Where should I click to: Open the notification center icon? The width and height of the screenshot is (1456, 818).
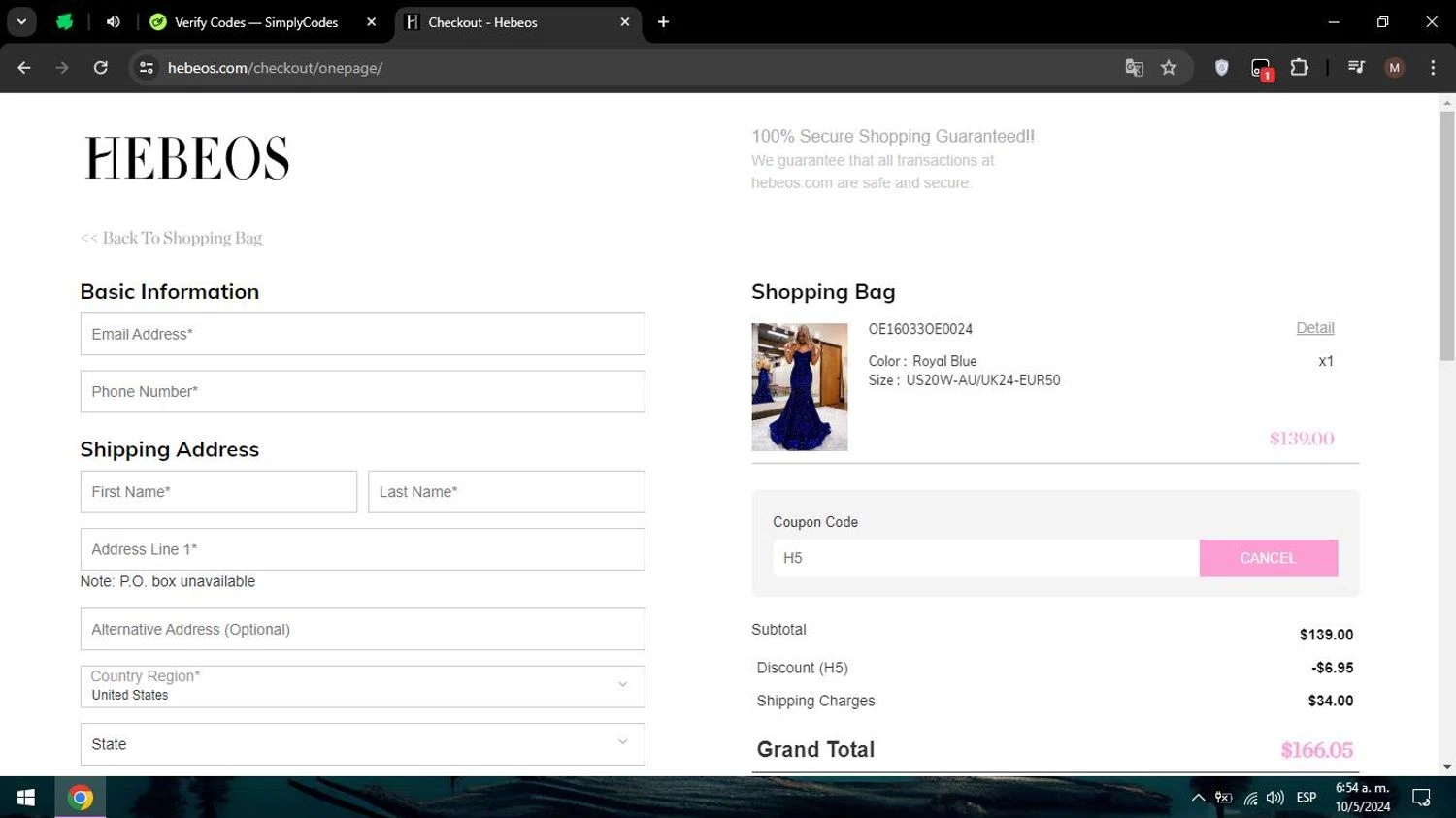[x=1421, y=798]
